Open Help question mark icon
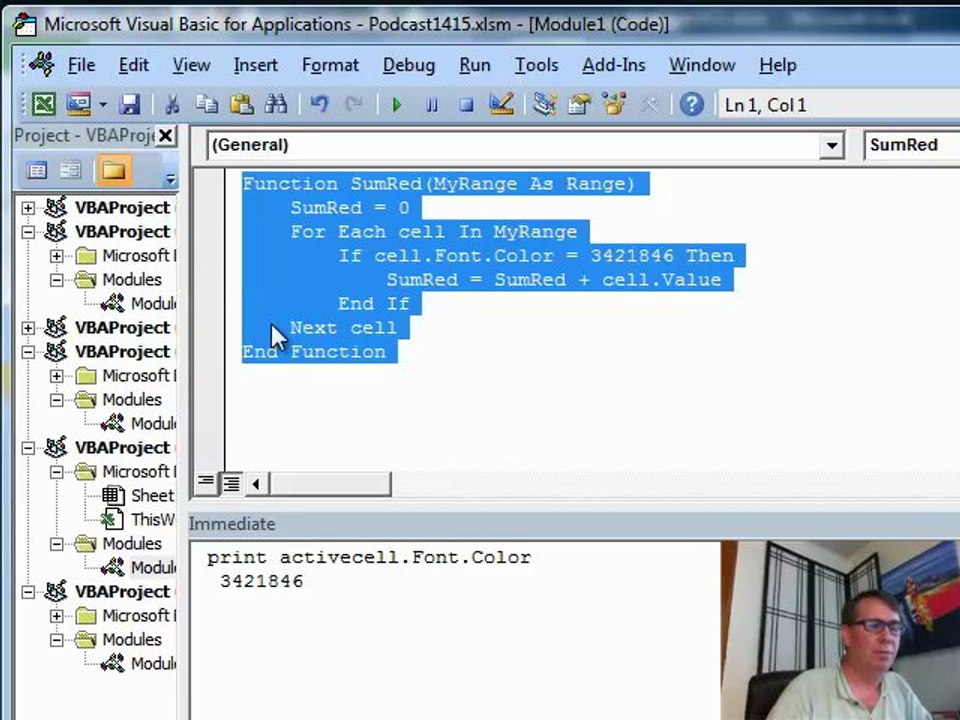Viewport: 960px width, 720px height. (x=692, y=104)
